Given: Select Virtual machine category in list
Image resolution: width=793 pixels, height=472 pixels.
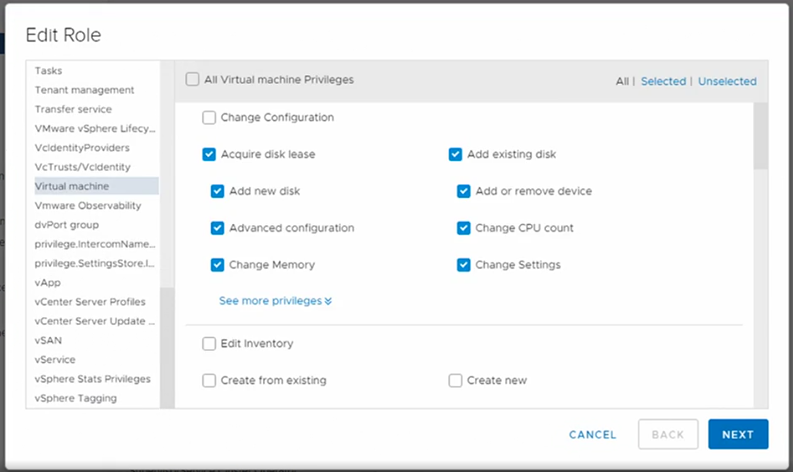Looking at the screenshot, I should tap(72, 186).
